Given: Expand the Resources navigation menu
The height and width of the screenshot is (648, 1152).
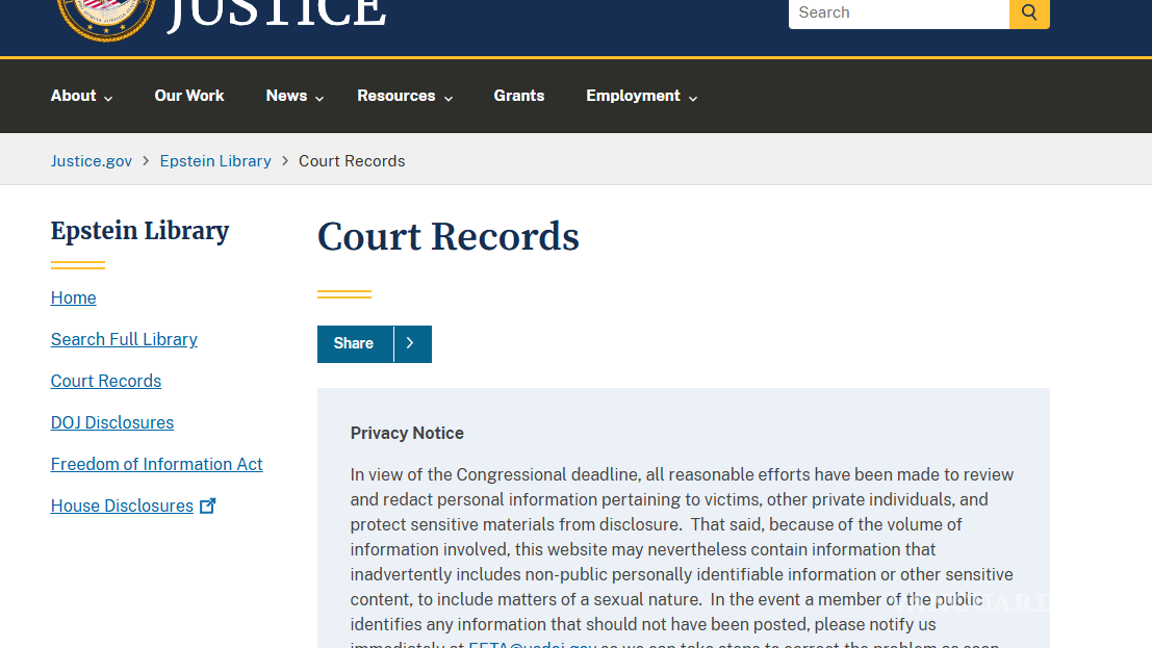Looking at the screenshot, I should (x=404, y=96).
